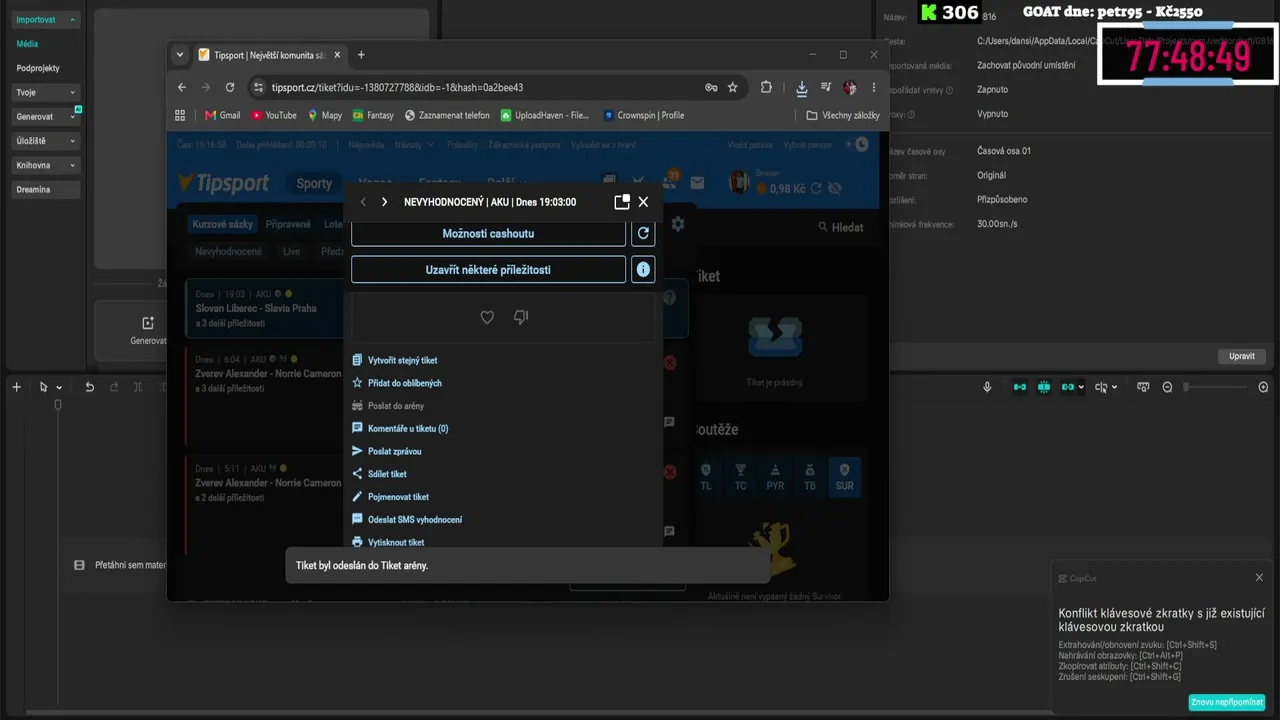Expand CapCut Tvoje section

(46, 92)
